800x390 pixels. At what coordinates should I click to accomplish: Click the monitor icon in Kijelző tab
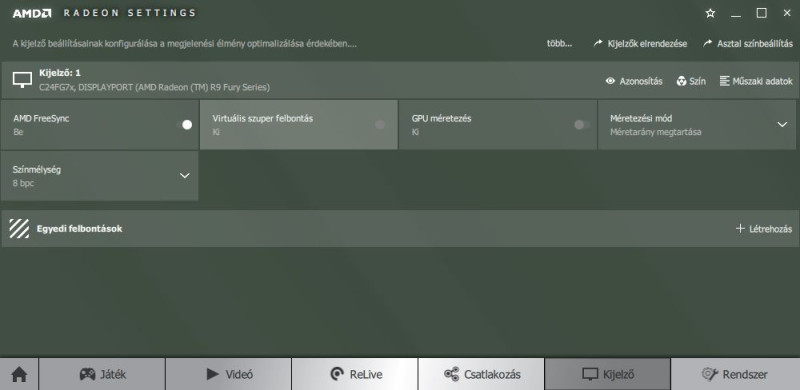[x=590, y=374]
